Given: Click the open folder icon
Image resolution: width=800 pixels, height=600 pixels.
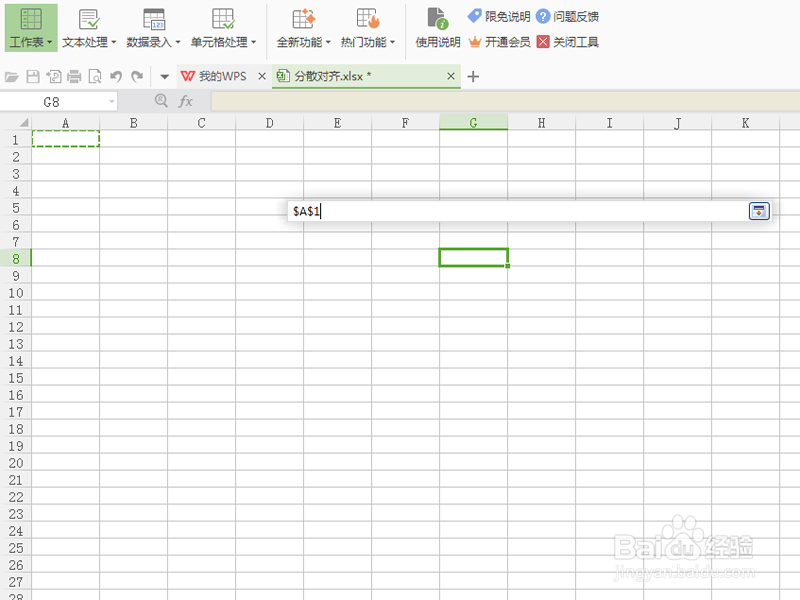Looking at the screenshot, I should pos(12,77).
